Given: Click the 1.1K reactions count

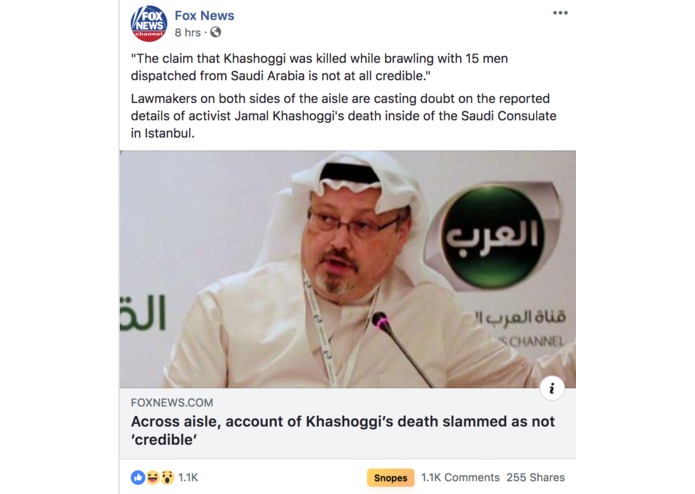Looking at the screenshot, I should tap(188, 478).
